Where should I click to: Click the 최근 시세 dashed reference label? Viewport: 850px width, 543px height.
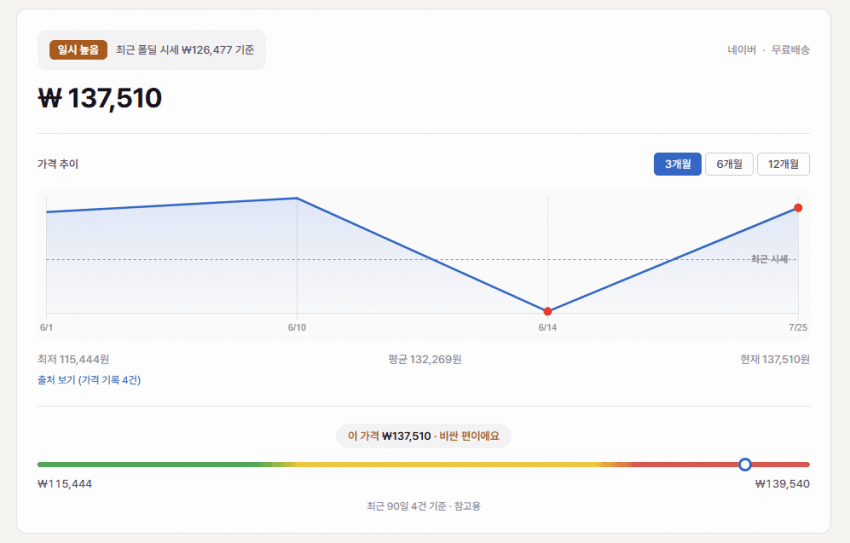[769, 259]
